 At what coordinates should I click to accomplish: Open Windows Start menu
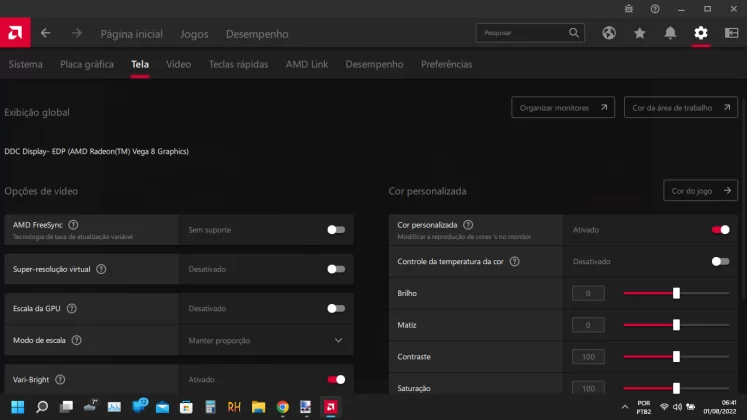pyautogui.click(x=18, y=407)
